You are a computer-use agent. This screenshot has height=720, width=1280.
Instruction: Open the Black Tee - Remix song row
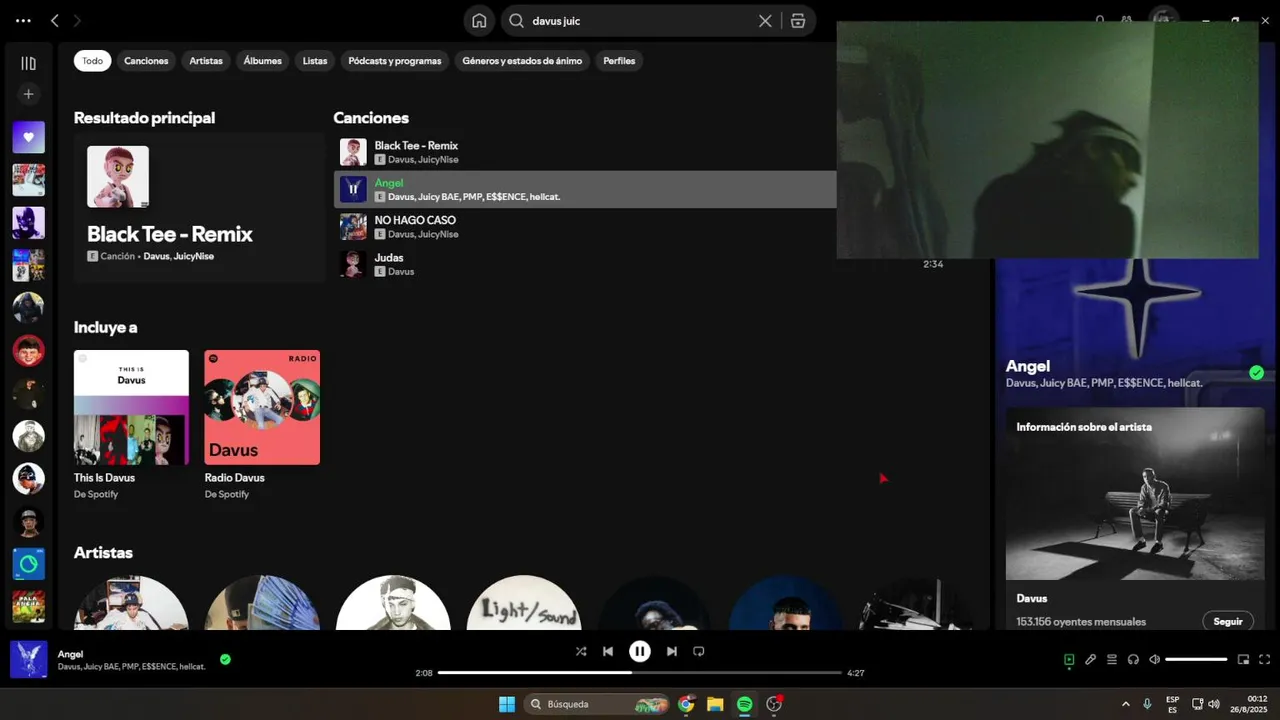click(x=585, y=152)
